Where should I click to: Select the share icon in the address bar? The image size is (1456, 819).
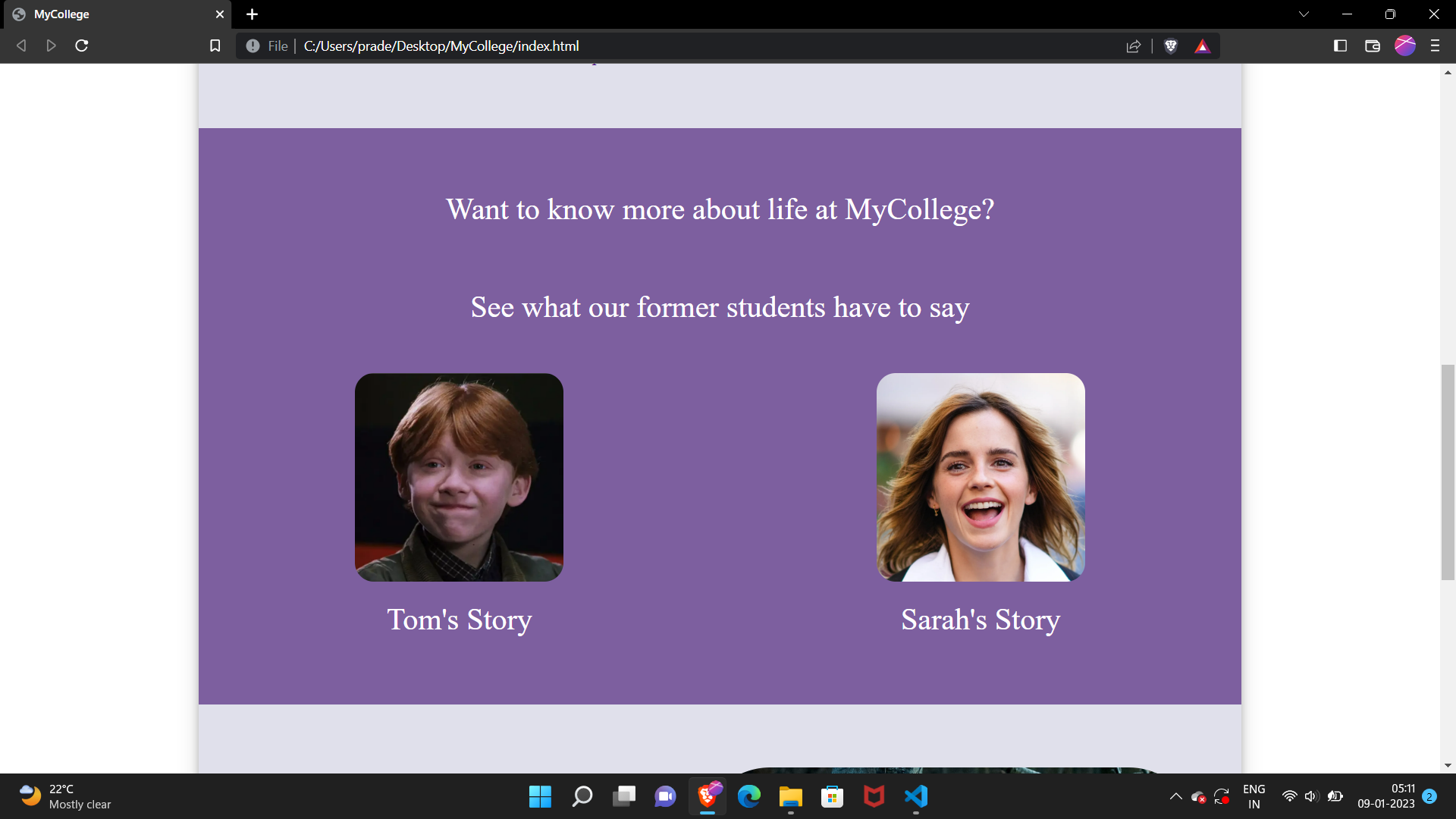coord(1133,45)
